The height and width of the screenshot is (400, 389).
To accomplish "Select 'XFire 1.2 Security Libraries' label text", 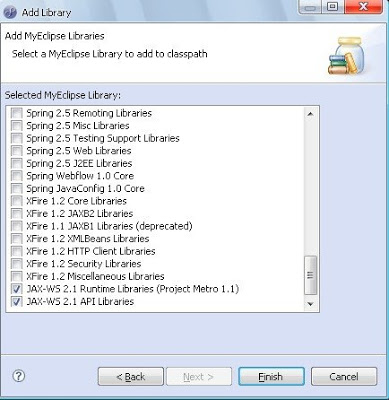I will point(84,264).
